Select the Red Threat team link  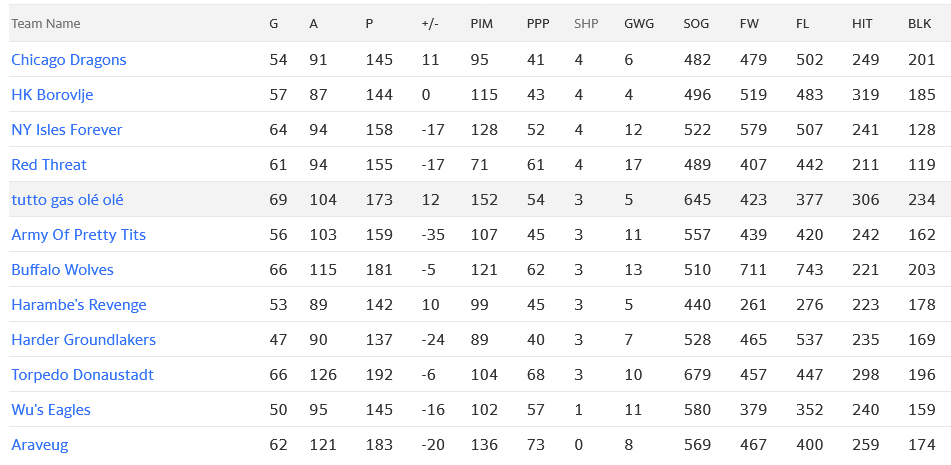pos(49,165)
